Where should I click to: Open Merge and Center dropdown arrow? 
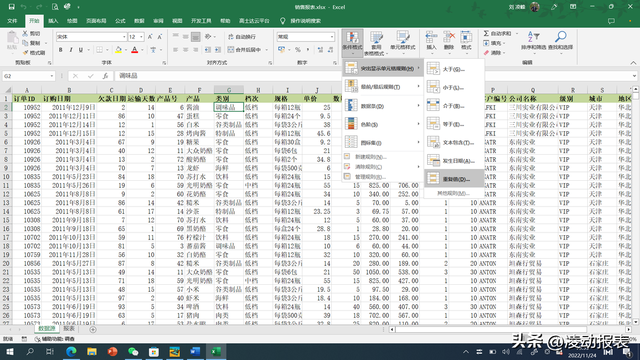click(267, 50)
